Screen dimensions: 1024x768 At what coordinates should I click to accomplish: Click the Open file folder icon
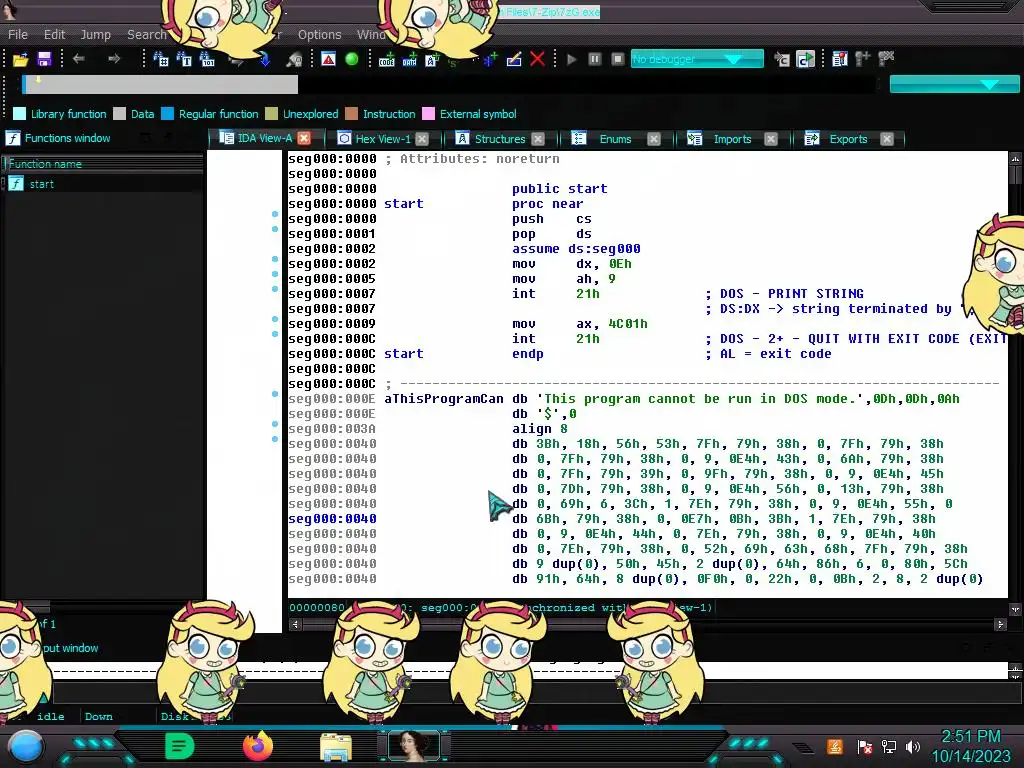pyautogui.click(x=20, y=59)
